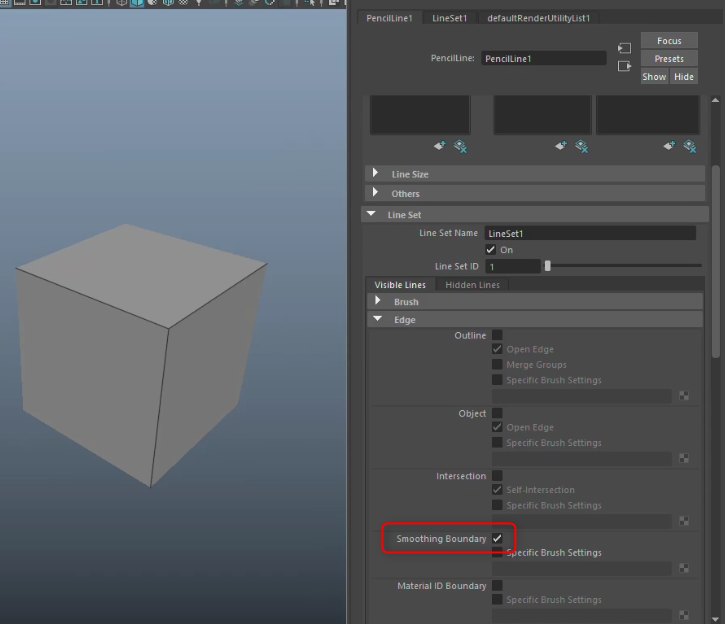The width and height of the screenshot is (725, 624).
Task: Click the Line Set Name field
Action: (x=590, y=233)
